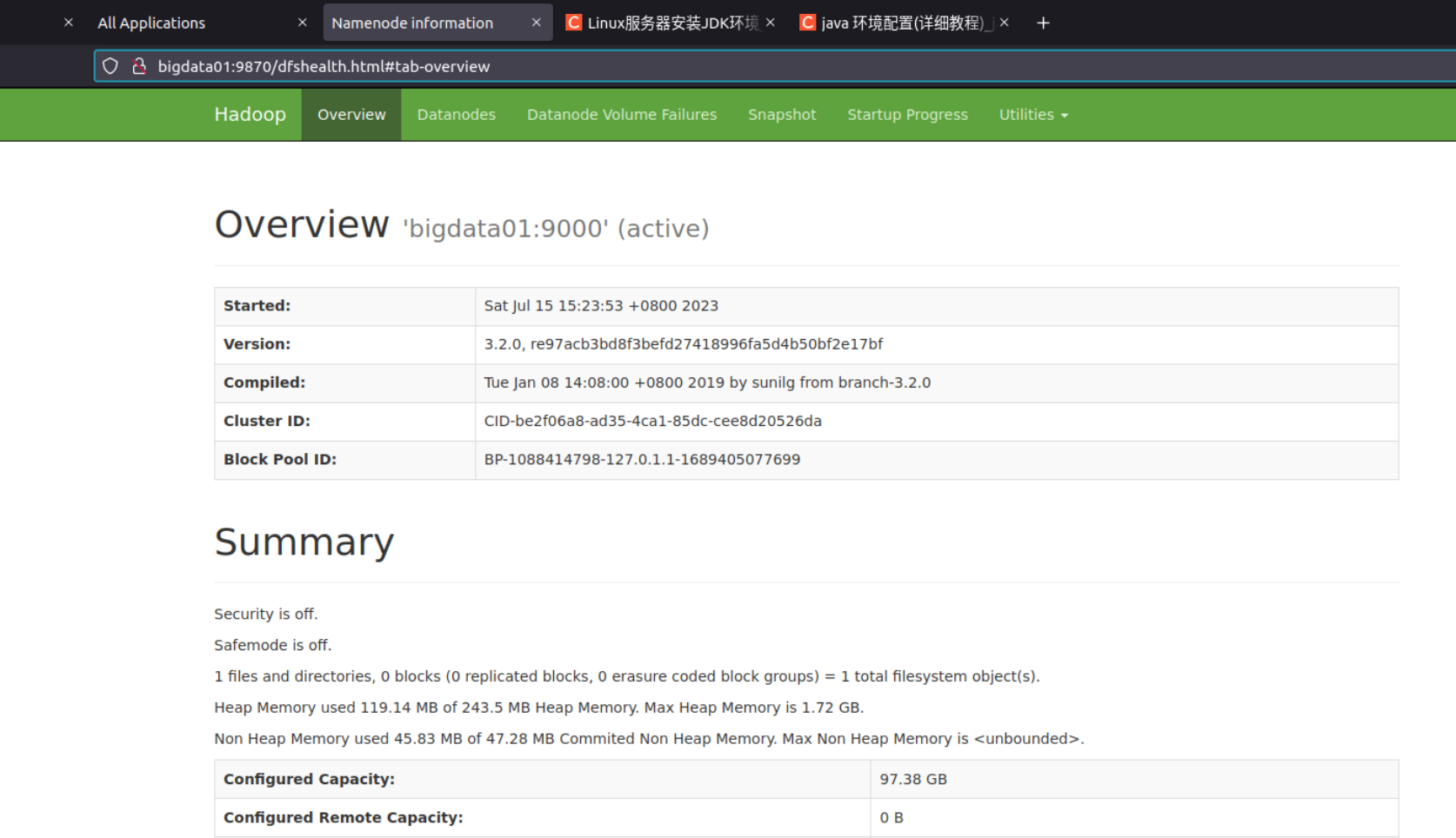1456x838 pixels.
Task: Click the Started: label cell
Action: (x=344, y=306)
